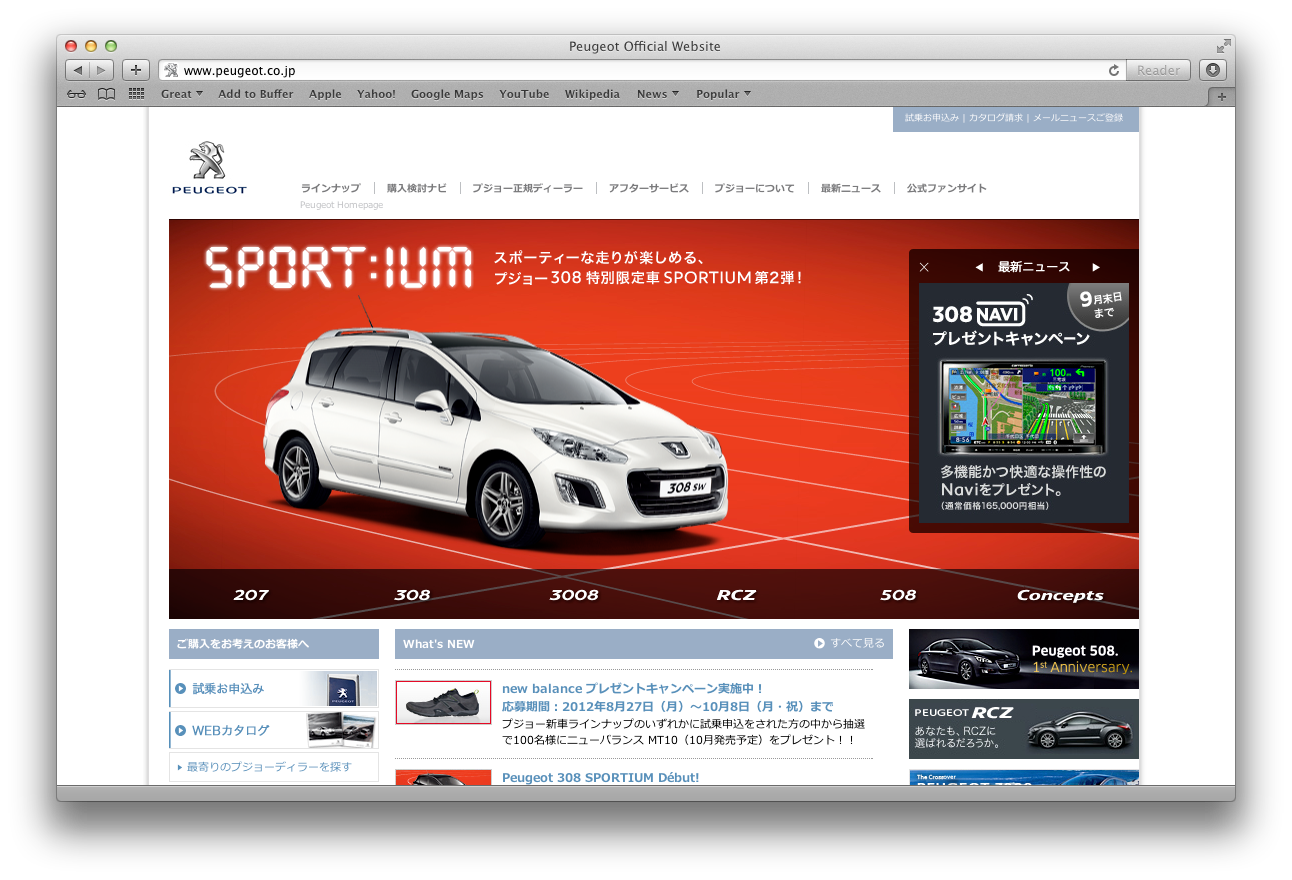Go forward with the Safari forward arrow

(102, 70)
